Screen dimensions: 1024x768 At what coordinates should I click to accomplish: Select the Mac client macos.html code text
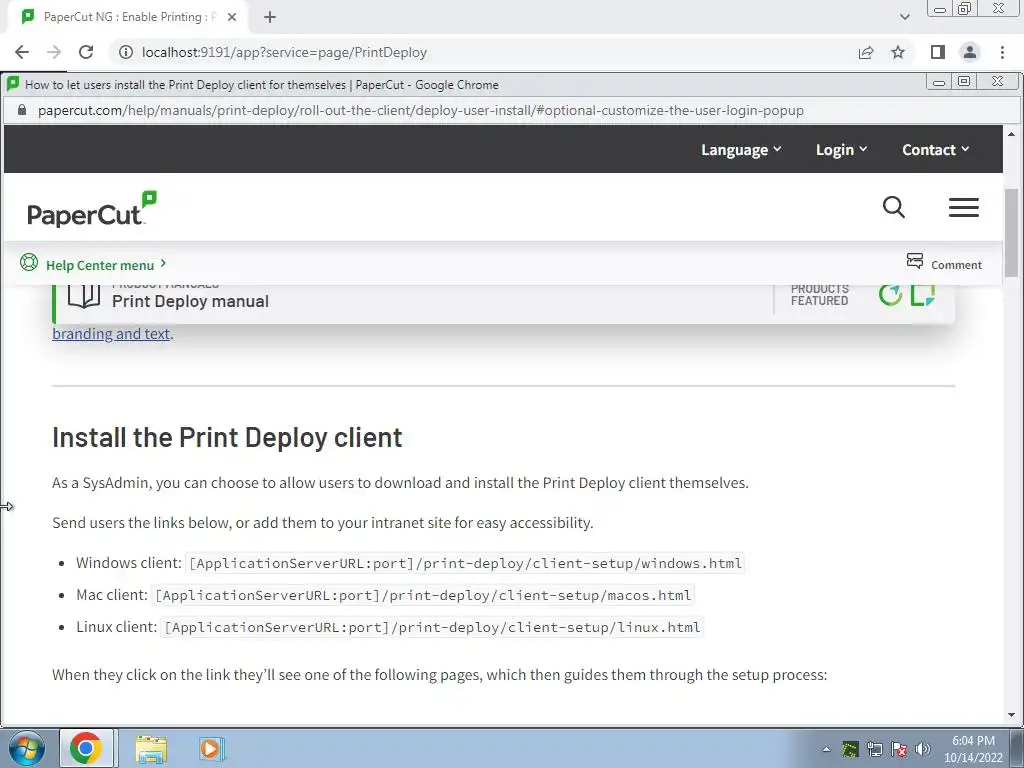(x=423, y=595)
